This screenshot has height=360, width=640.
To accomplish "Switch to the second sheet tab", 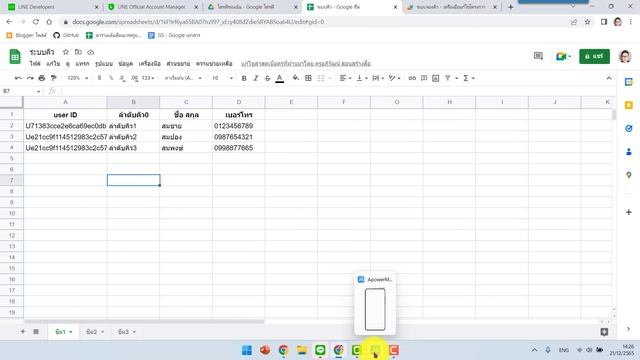I will pyautogui.click(x=92, y=332).
